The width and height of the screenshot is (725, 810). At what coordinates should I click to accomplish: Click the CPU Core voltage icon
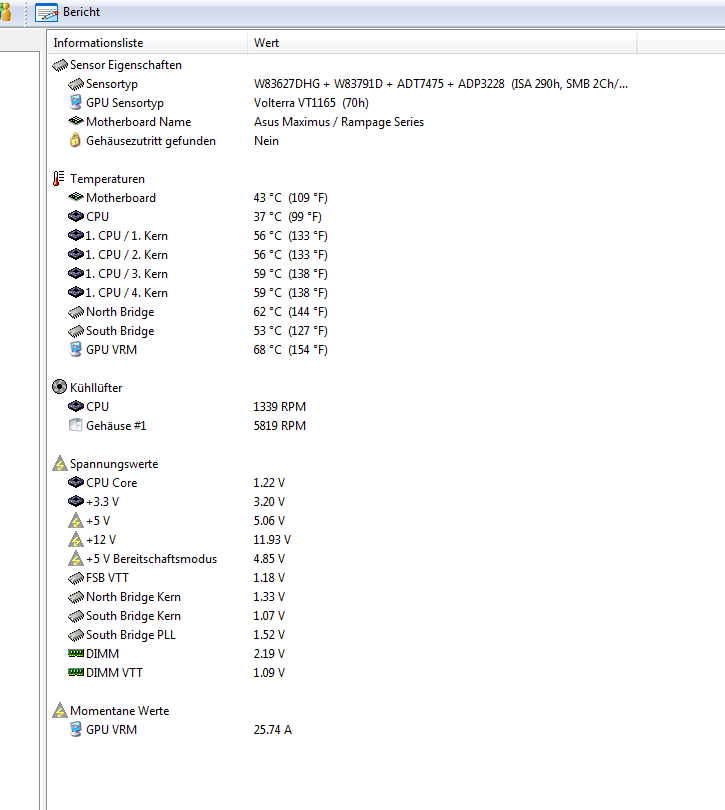(x=76, y=482)
